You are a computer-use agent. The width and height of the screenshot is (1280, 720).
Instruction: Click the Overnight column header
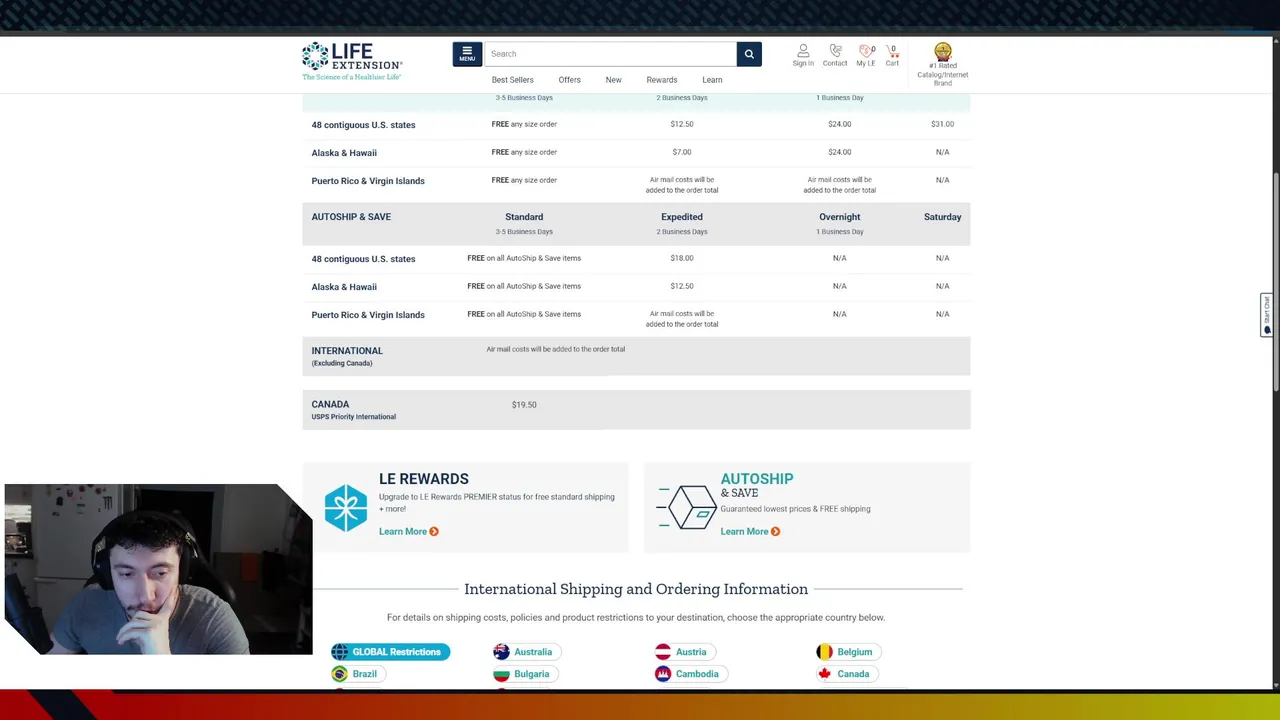pos(839,217)
